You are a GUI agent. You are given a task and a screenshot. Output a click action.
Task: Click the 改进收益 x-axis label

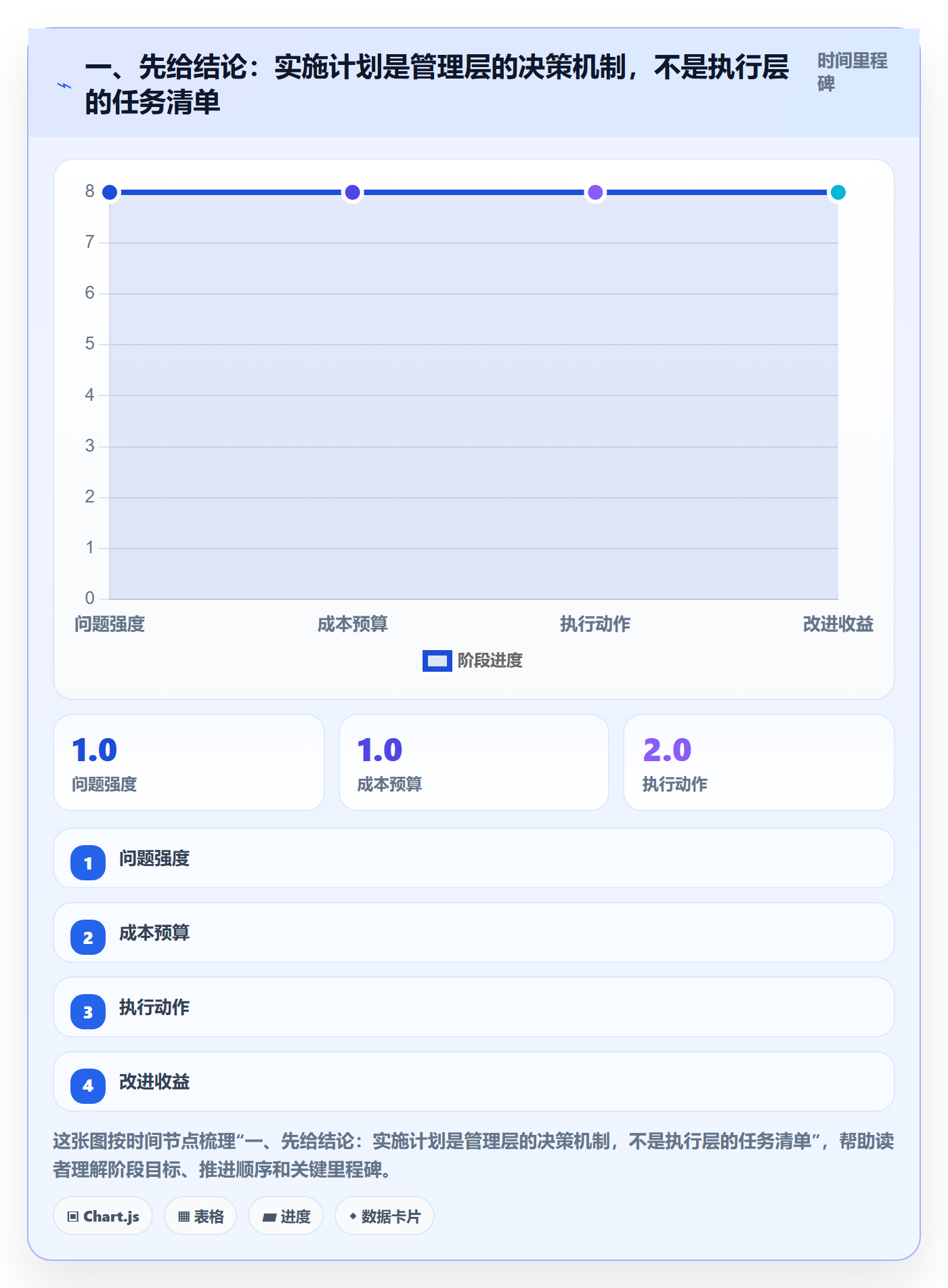[x=838, y=624]
